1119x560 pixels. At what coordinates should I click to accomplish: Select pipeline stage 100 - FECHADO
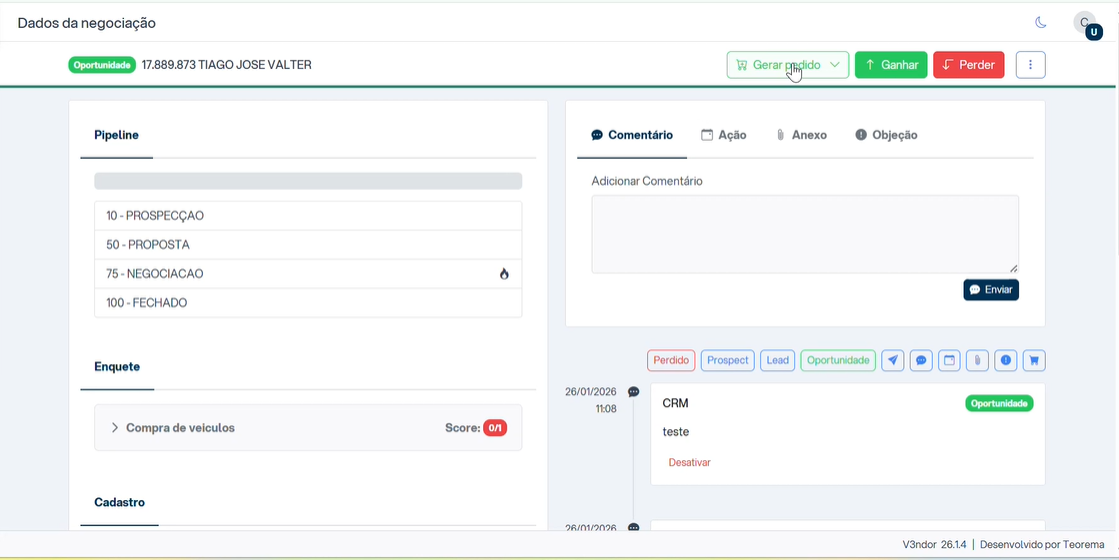point(308,303)
